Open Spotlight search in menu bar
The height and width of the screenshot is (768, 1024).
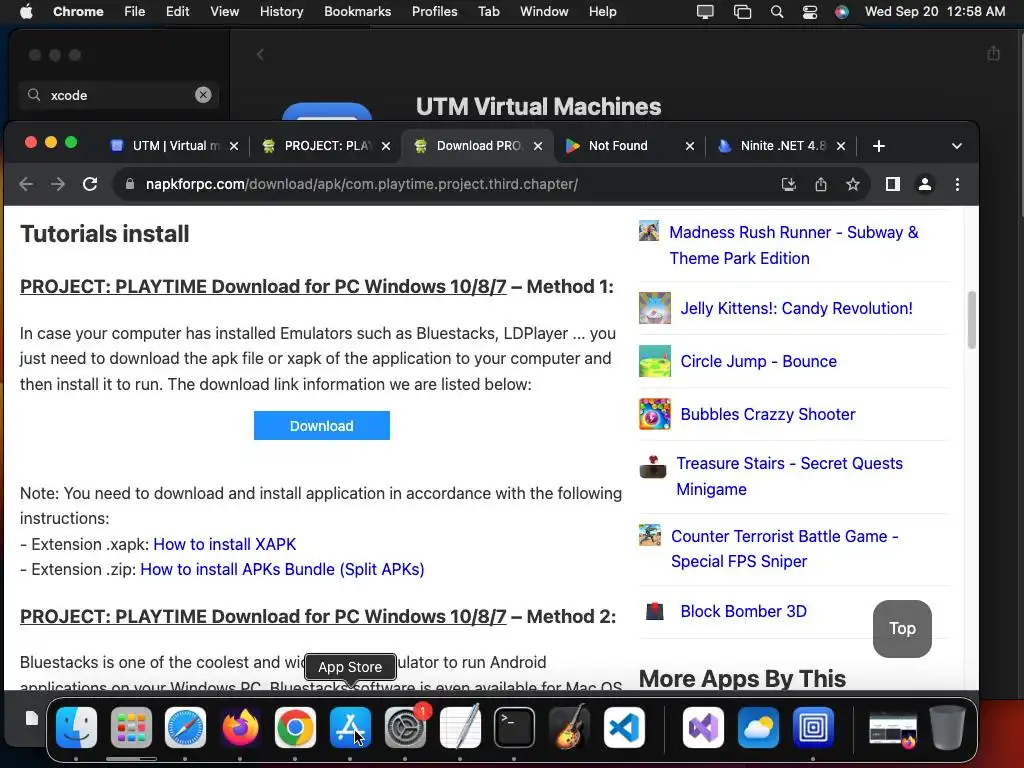click(776, 12)
